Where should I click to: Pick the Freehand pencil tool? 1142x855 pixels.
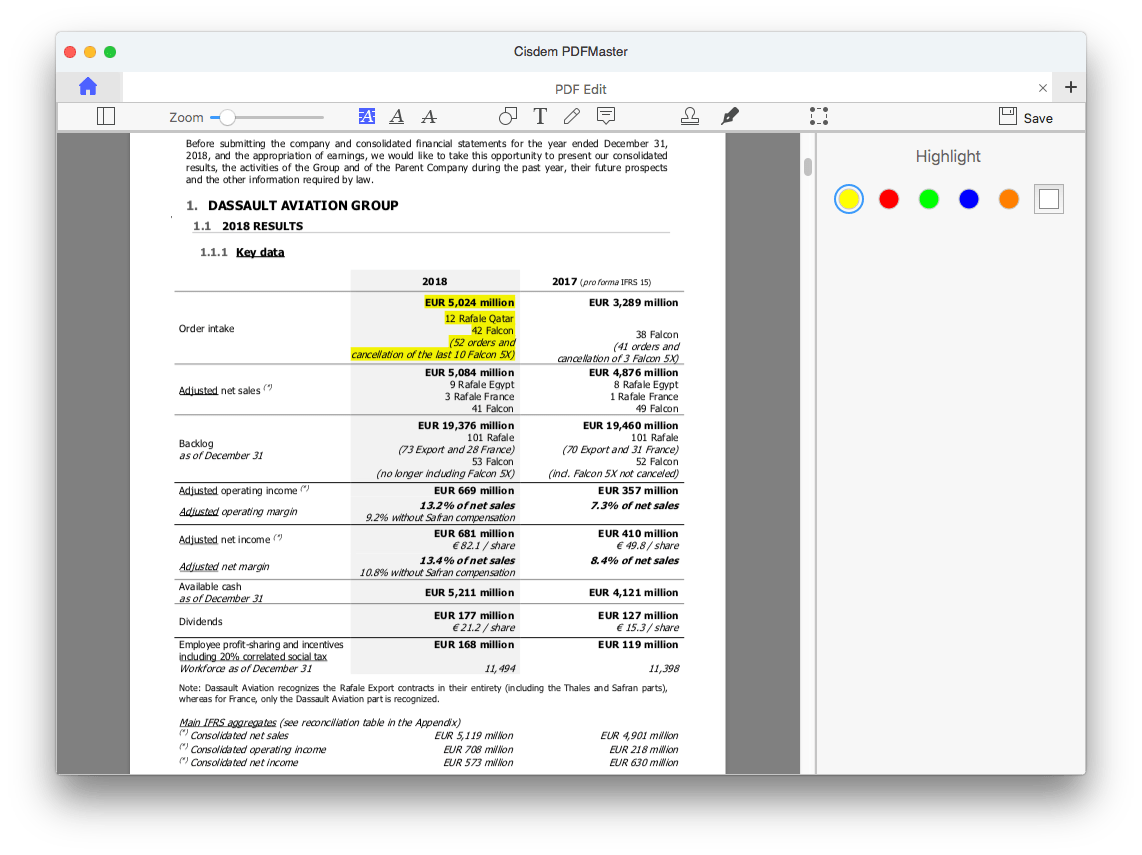[x=572, y=117]
